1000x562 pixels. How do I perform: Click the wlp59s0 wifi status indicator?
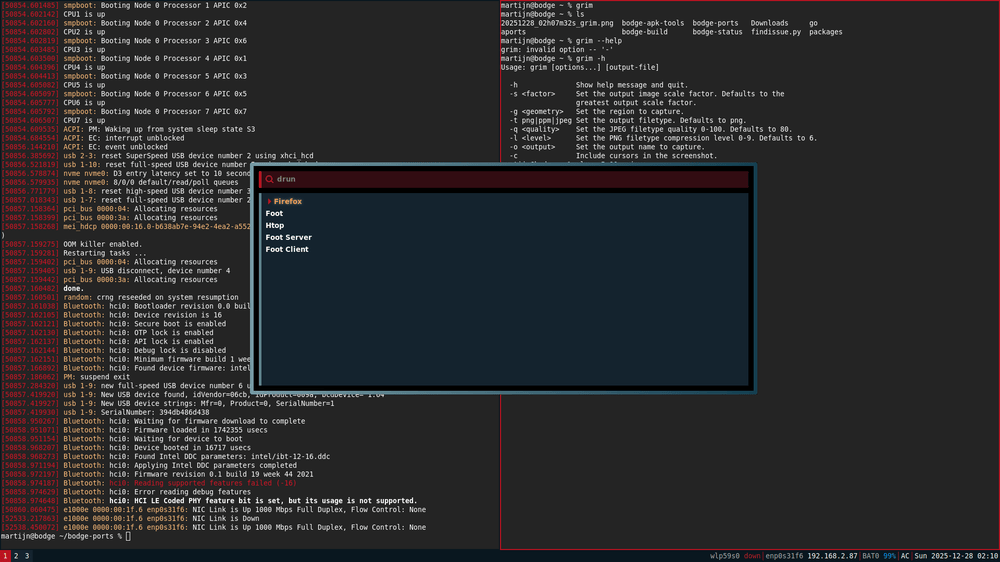pos(737,555)
